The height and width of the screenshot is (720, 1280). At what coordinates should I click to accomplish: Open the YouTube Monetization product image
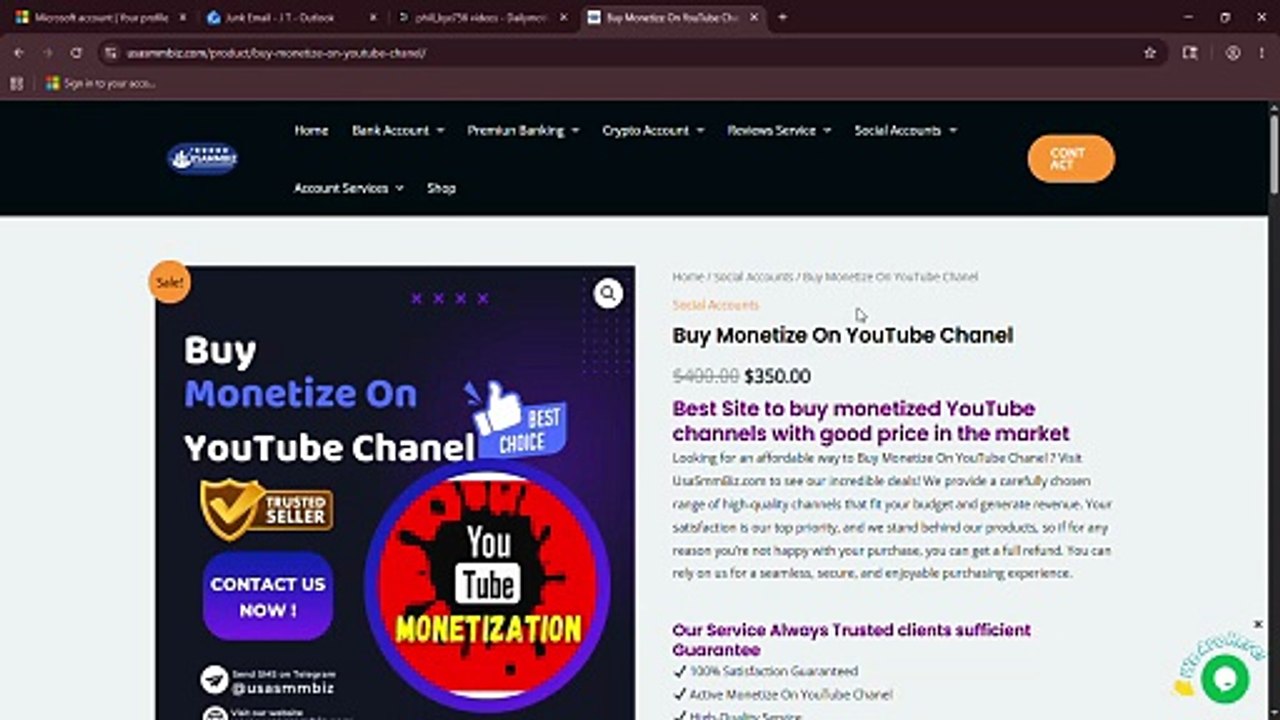pos(395,493)
